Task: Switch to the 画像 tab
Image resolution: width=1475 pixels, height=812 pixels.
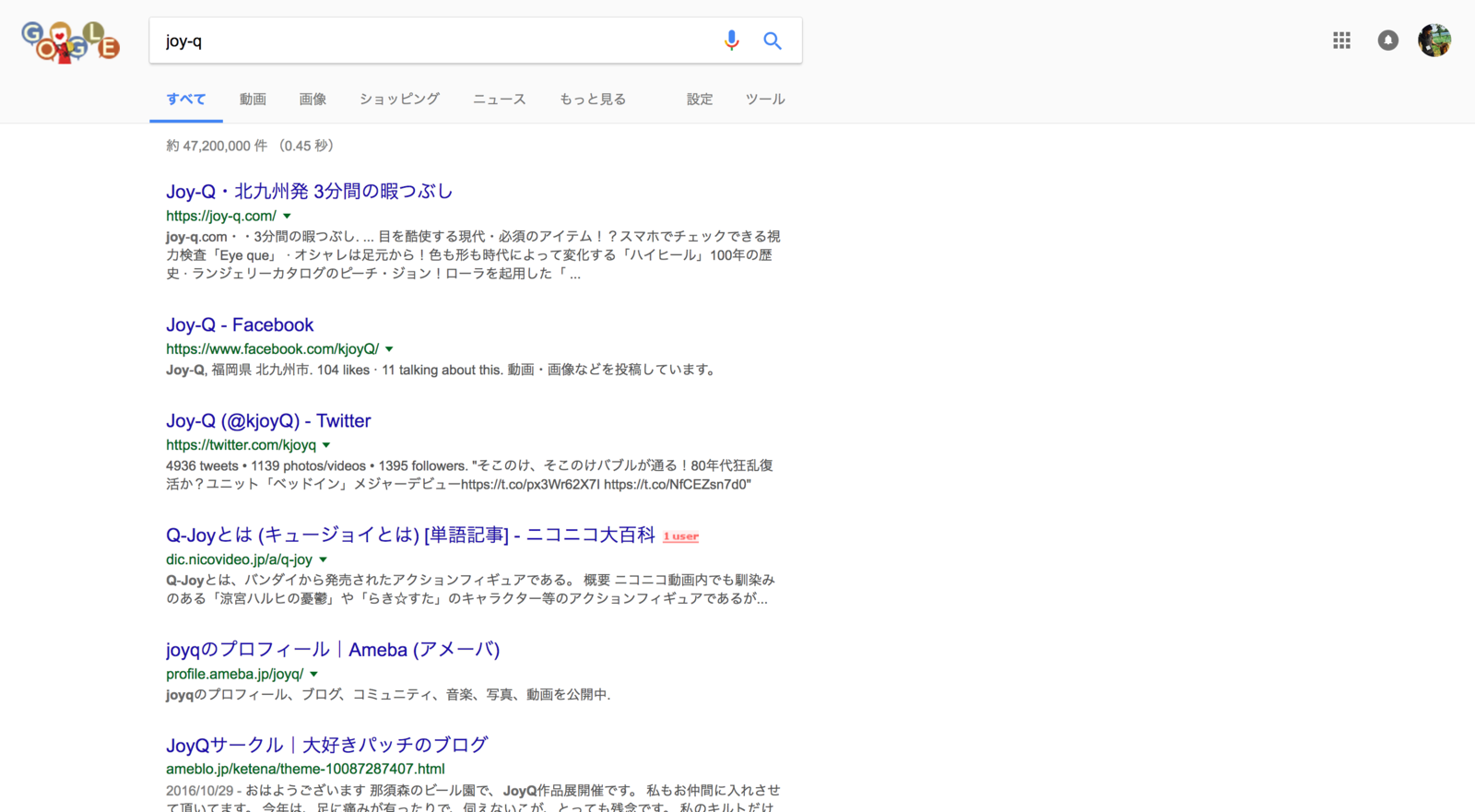Action: click(x=313, y=99)
